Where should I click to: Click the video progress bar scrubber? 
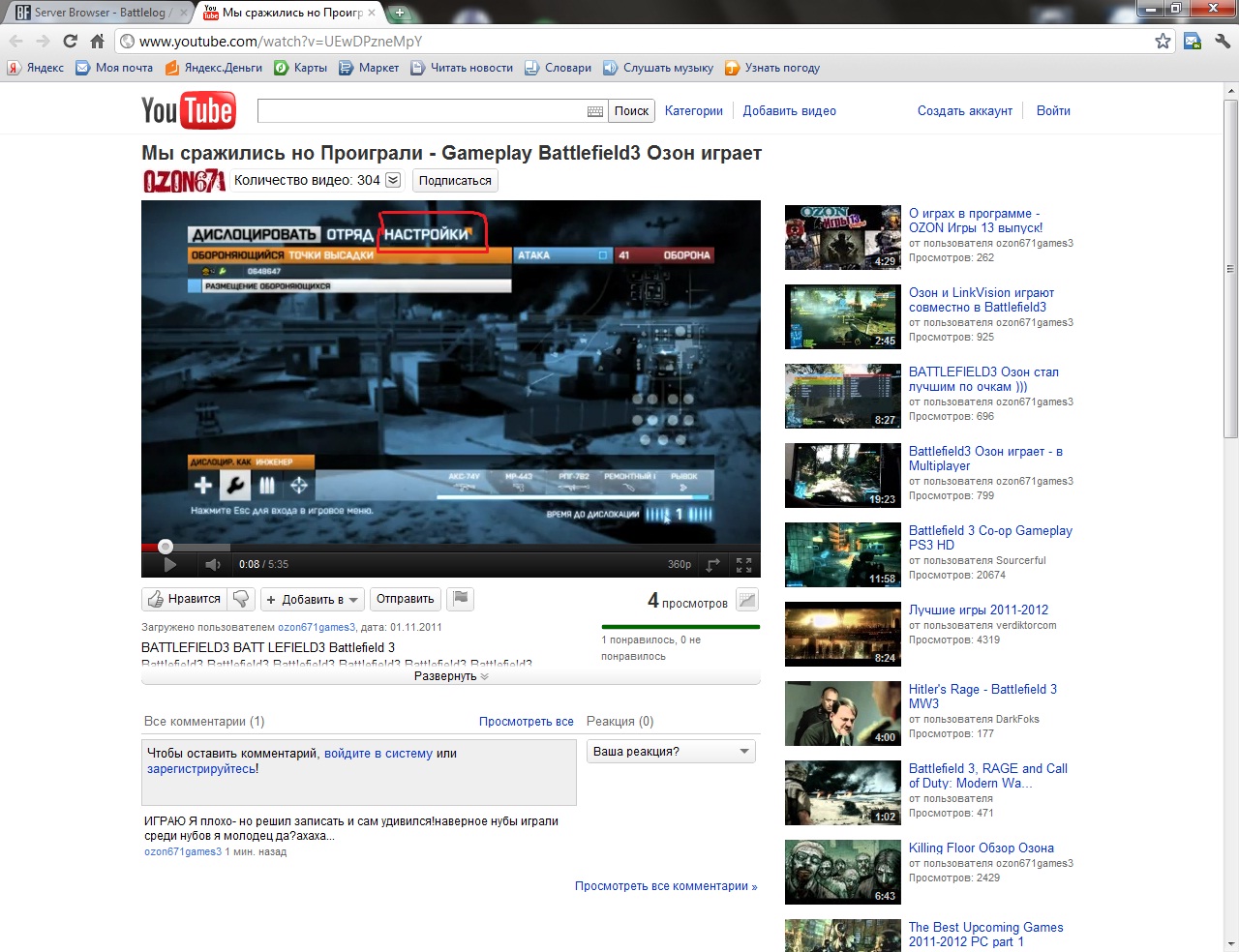click(166, 547)
